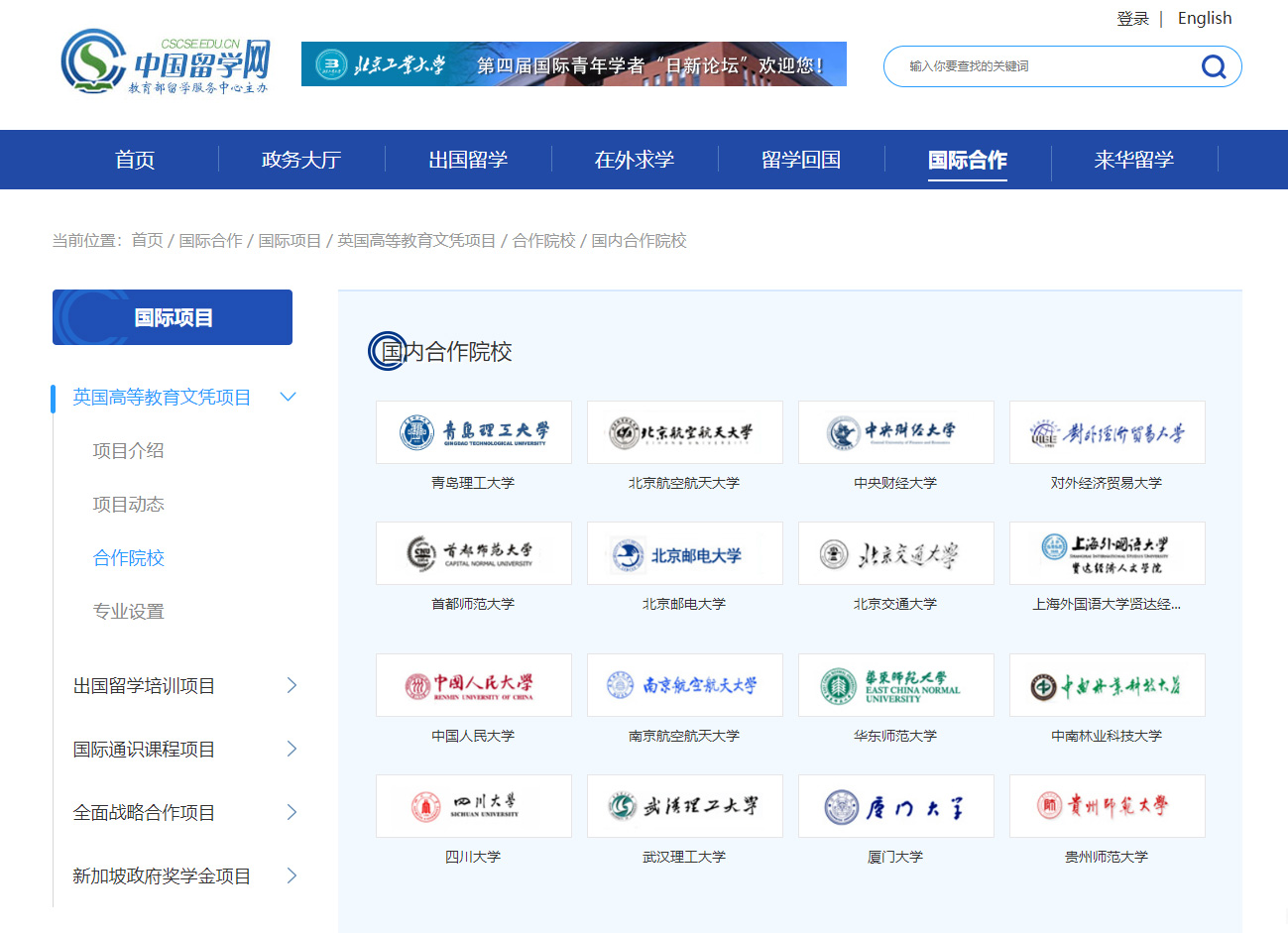Viewport: 1288px width, 933px height.
Task: Collapse the 英国高等教育文凭项目 section
Action: [289, 398]
